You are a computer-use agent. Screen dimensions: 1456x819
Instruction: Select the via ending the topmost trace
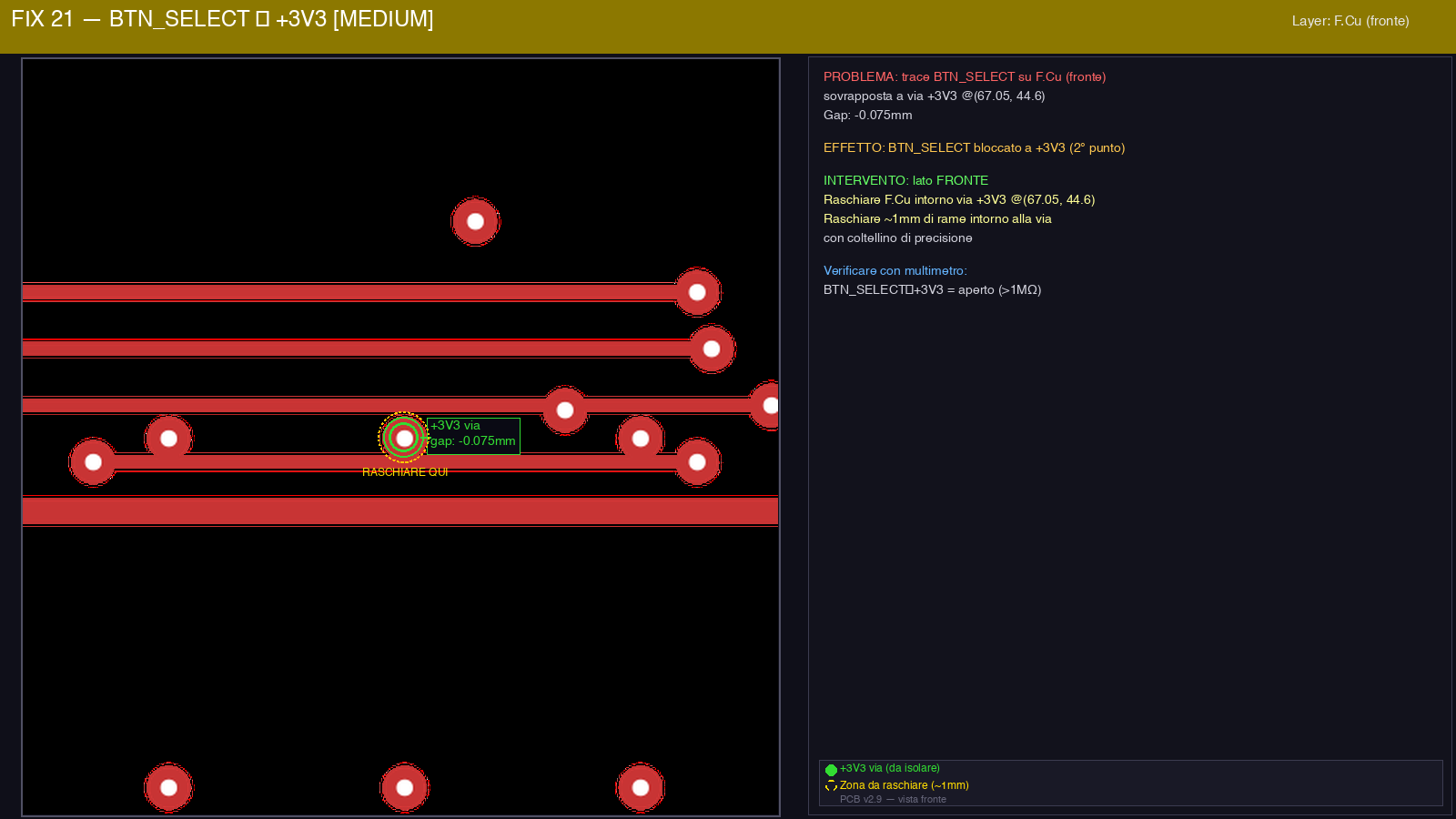pos(697,292)
